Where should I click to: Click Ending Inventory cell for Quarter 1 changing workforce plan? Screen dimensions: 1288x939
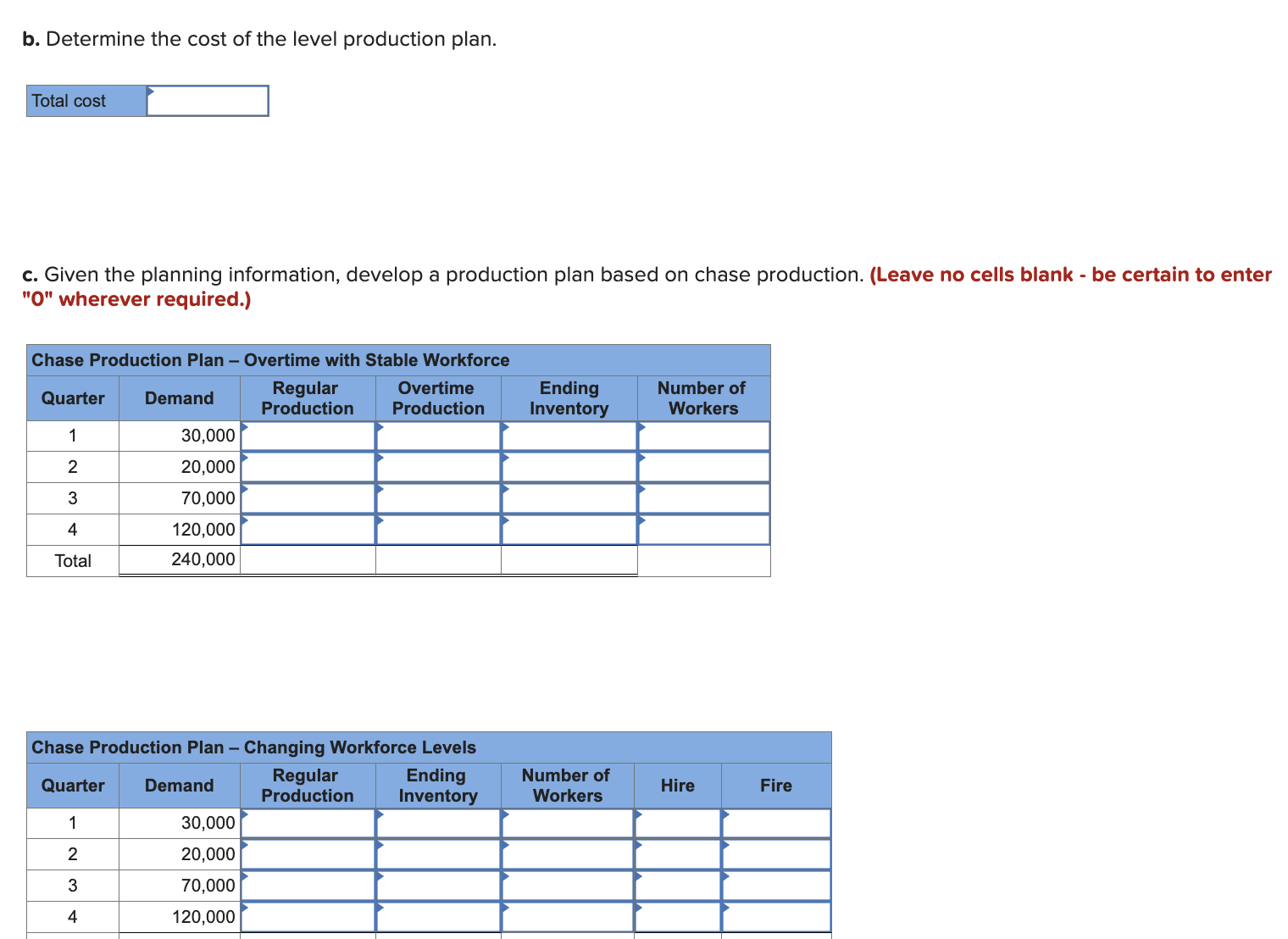pos(438,822)
